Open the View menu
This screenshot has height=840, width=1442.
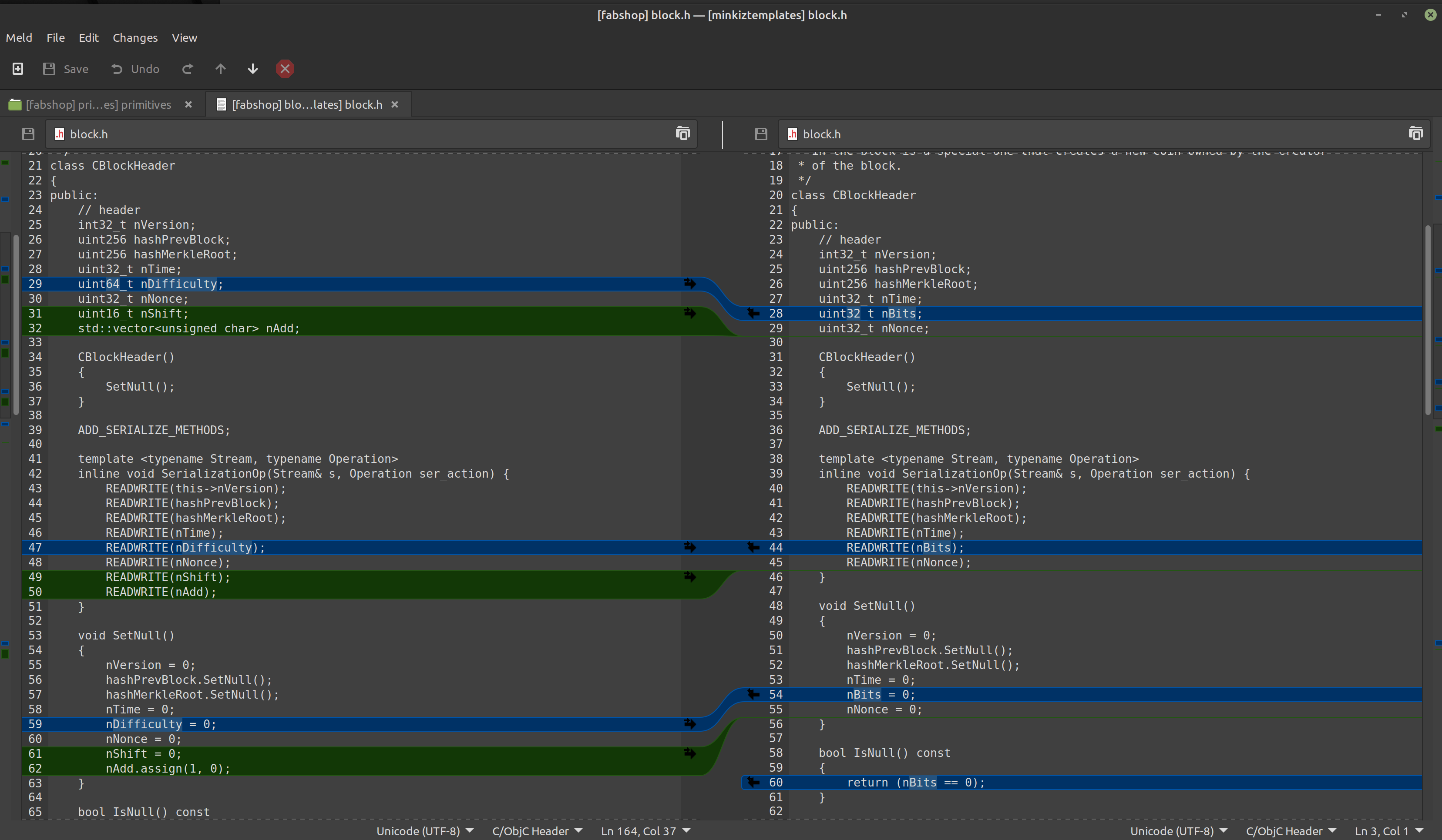click(x=184, y=38)
